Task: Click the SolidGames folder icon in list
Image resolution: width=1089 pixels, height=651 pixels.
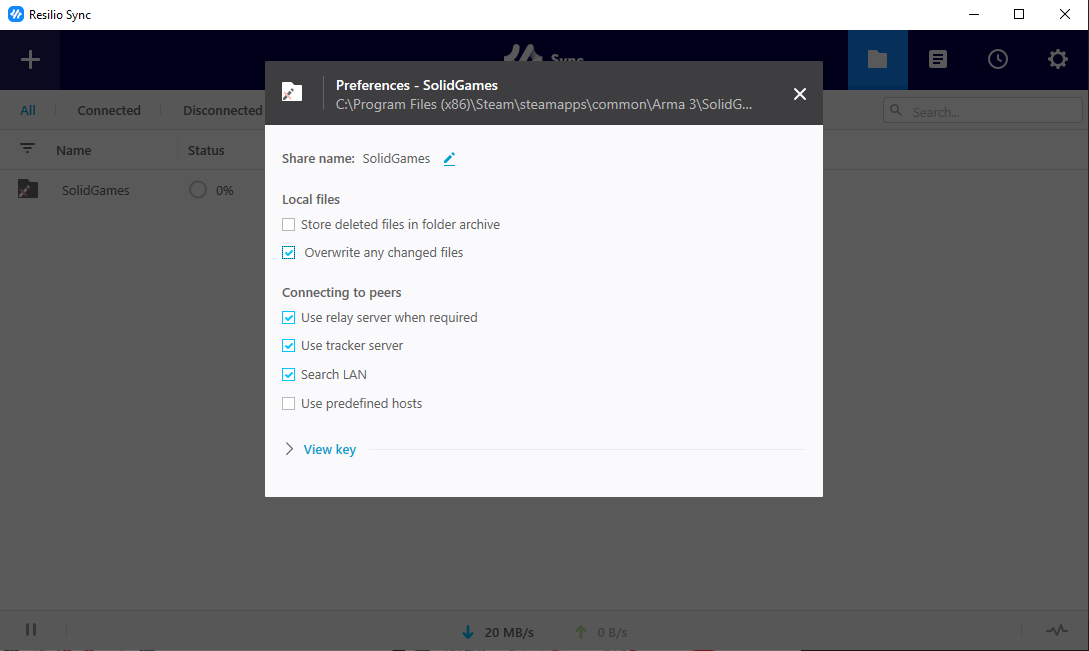Action: coord(28,190)
